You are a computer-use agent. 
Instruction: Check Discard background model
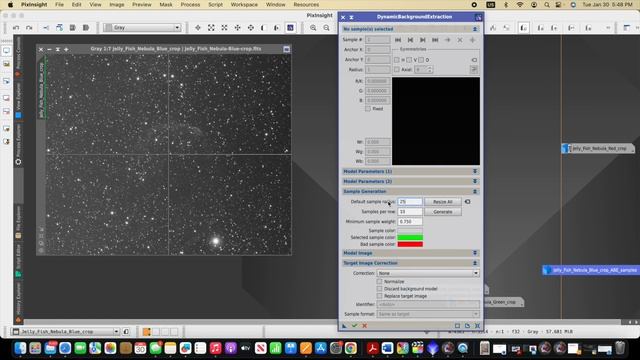[379, 289]
